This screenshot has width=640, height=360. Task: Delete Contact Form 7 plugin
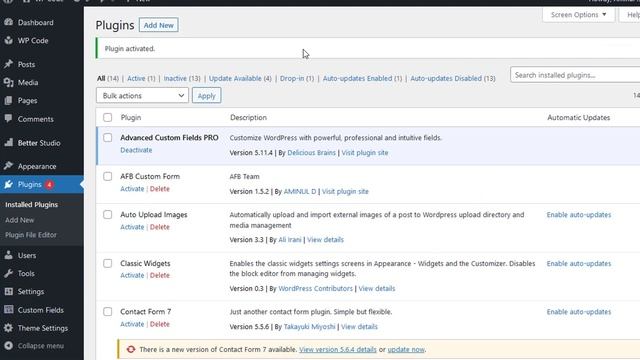click(160, 324)
